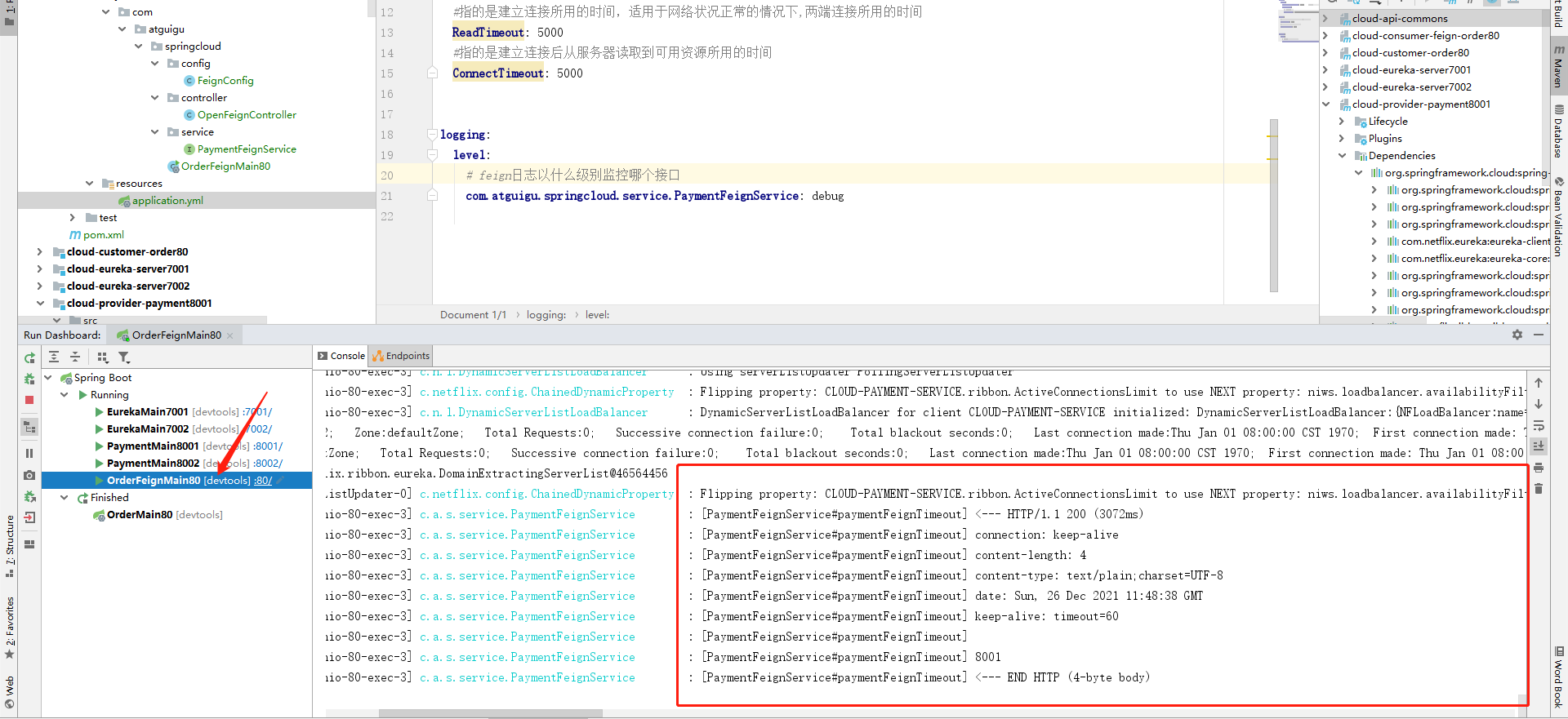Jump up the stack trace
This screenshot has height=719, width=1568.
pos(1539,383)
